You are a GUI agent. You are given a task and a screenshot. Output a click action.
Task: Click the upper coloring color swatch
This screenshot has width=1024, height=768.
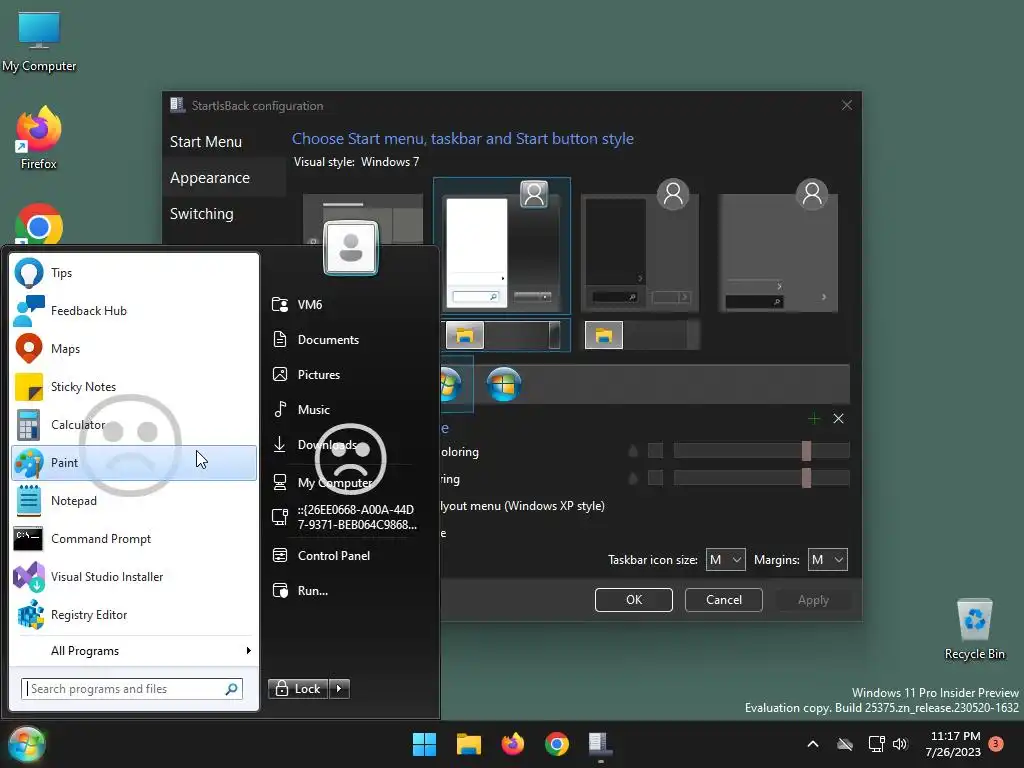coord(655,451)
